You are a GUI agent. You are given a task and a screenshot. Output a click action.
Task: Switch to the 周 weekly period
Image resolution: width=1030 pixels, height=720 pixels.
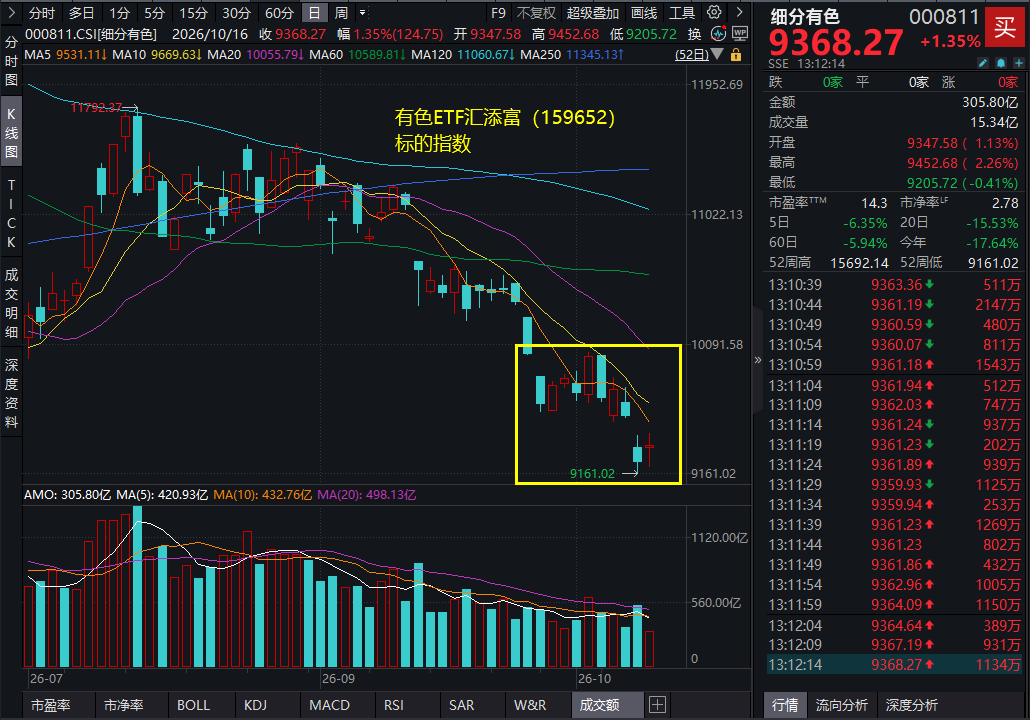[x=341, y=13]
